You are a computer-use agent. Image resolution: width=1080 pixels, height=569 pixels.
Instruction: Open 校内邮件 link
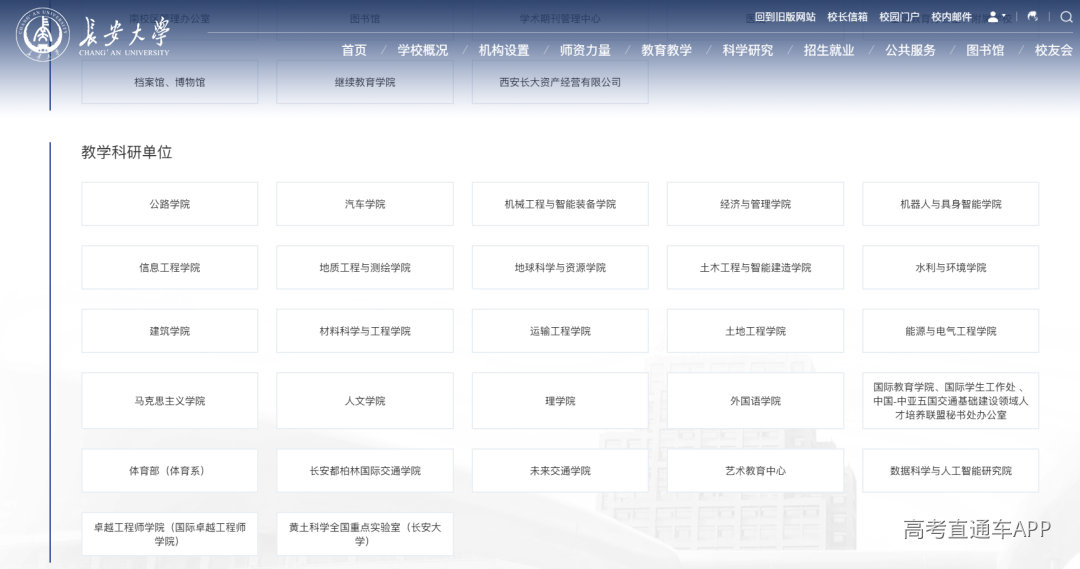951,17
